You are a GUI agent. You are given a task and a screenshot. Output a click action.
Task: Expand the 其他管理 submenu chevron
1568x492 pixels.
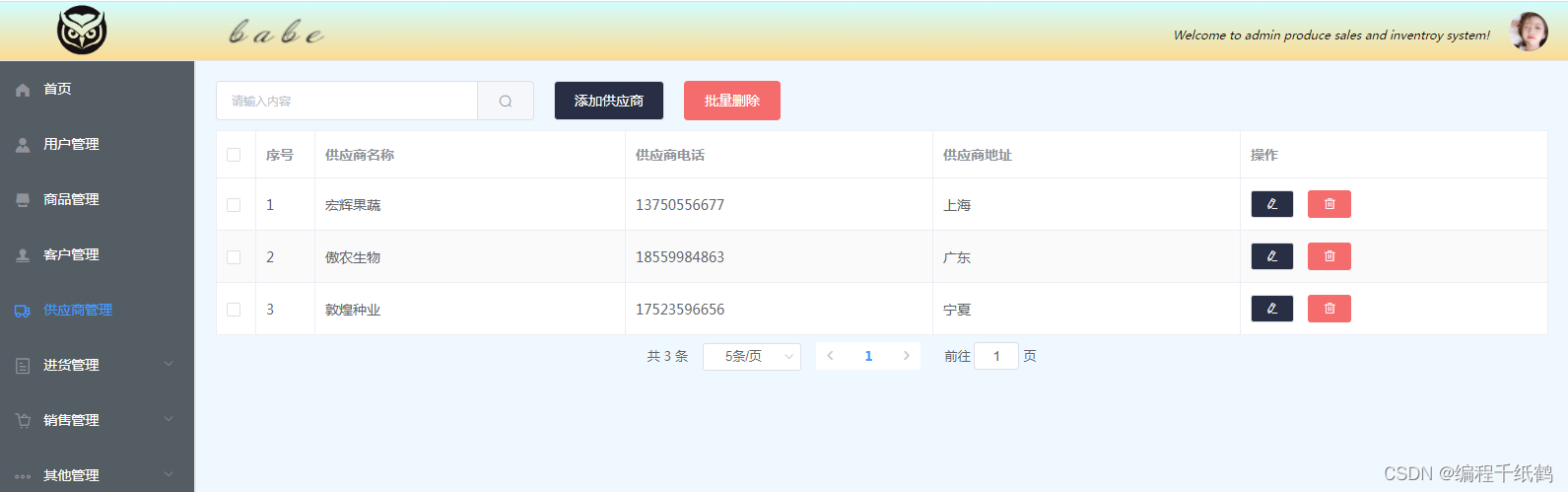[x=169, y=474]
